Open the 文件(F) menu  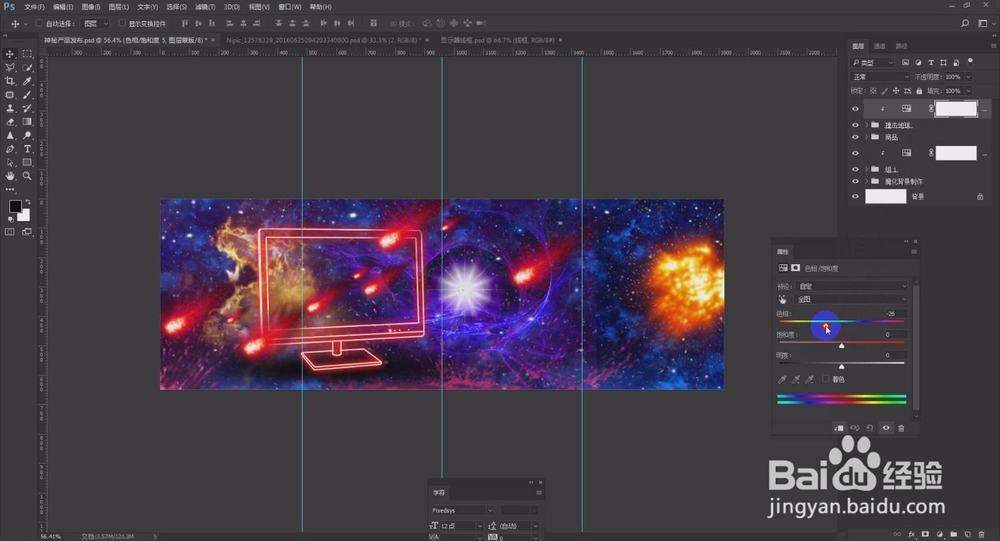click(34, 7)
